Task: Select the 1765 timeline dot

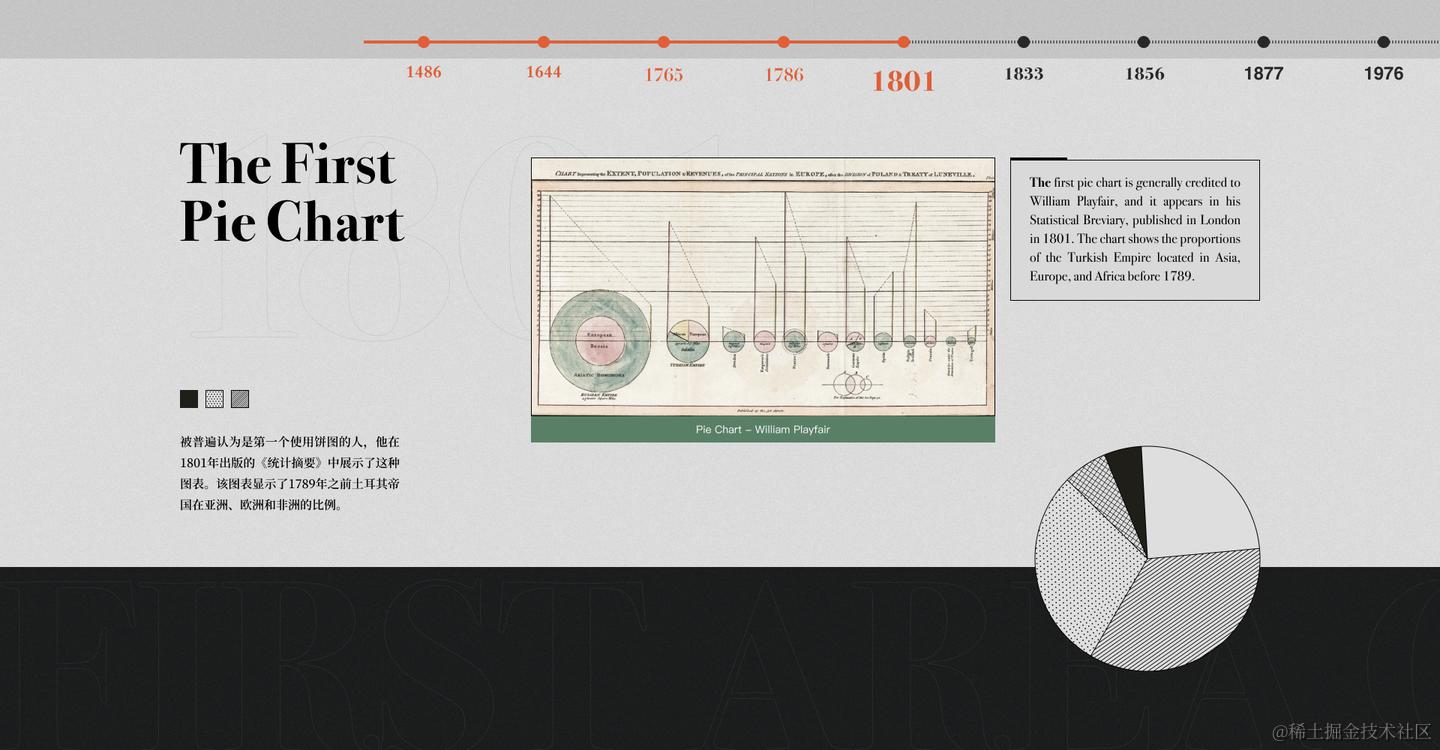Action: 664,42
